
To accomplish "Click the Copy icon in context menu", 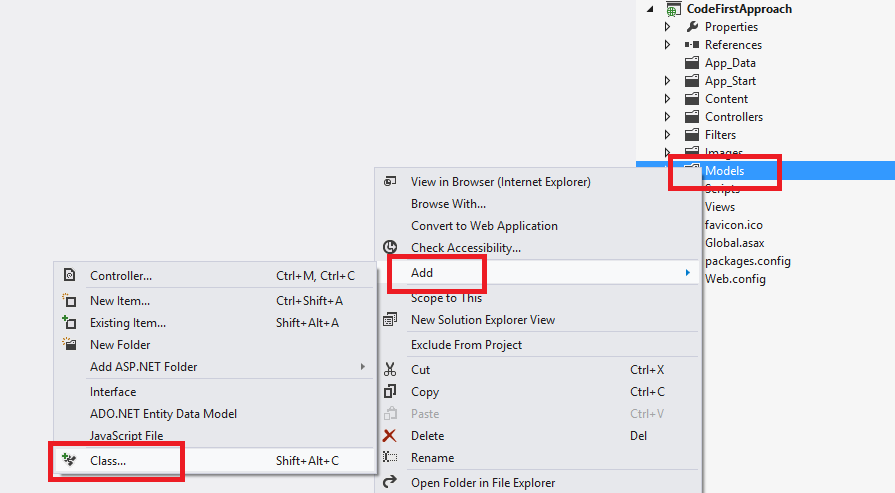I will coord(390,392).
